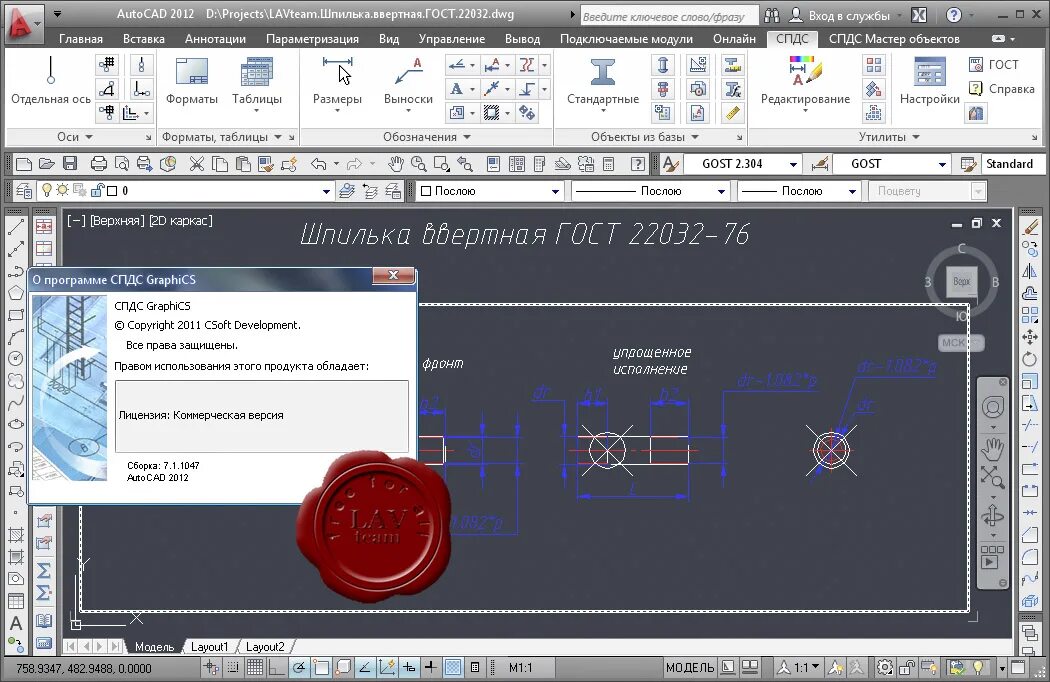Click the Справка help button
This screenshot has width=1050, height=682.
pyautogui.click(x=1002, y=88)
